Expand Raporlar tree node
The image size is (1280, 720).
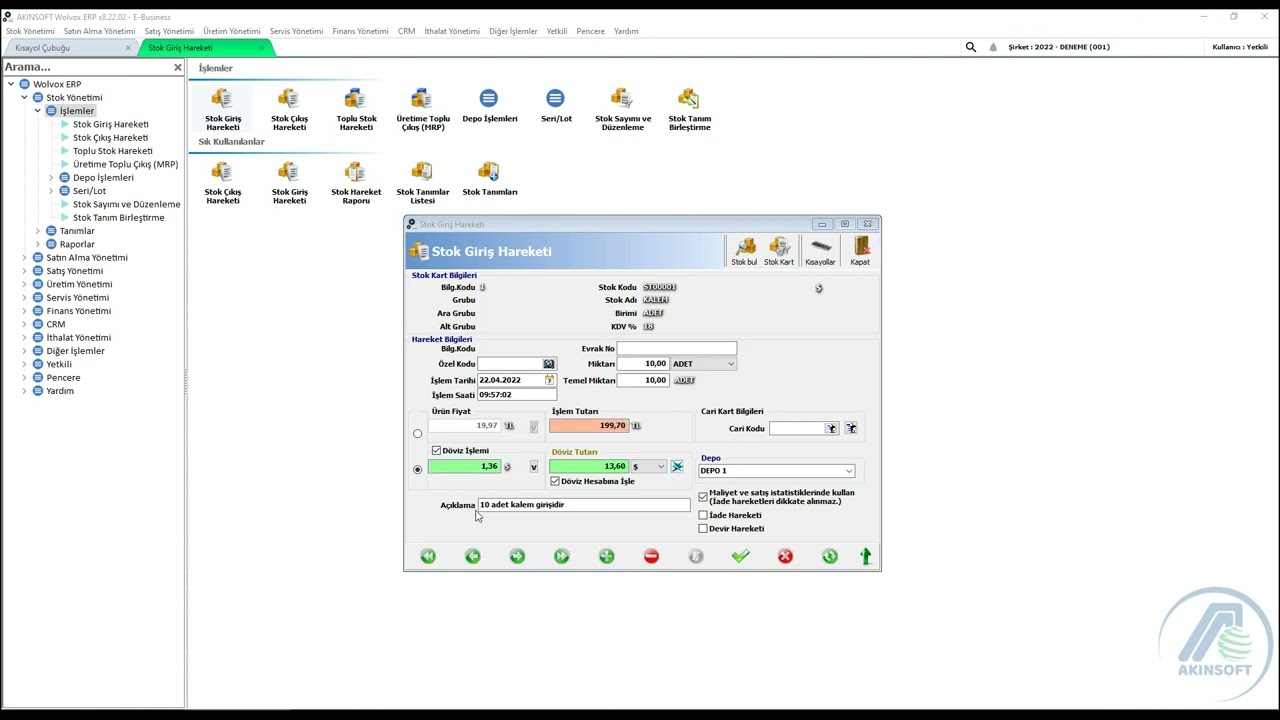click(37, 244)
